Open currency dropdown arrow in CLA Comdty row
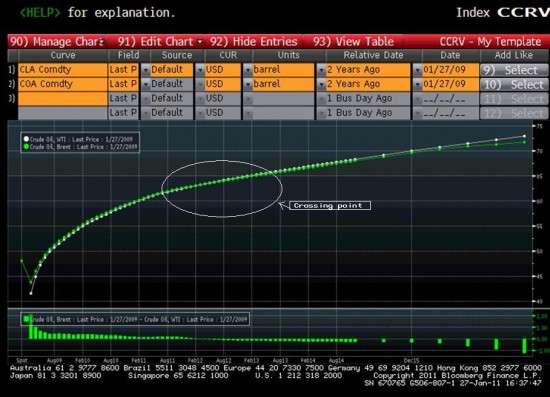Image resolution: width=550 pixels, height=397 pixels. pos(200,70)
